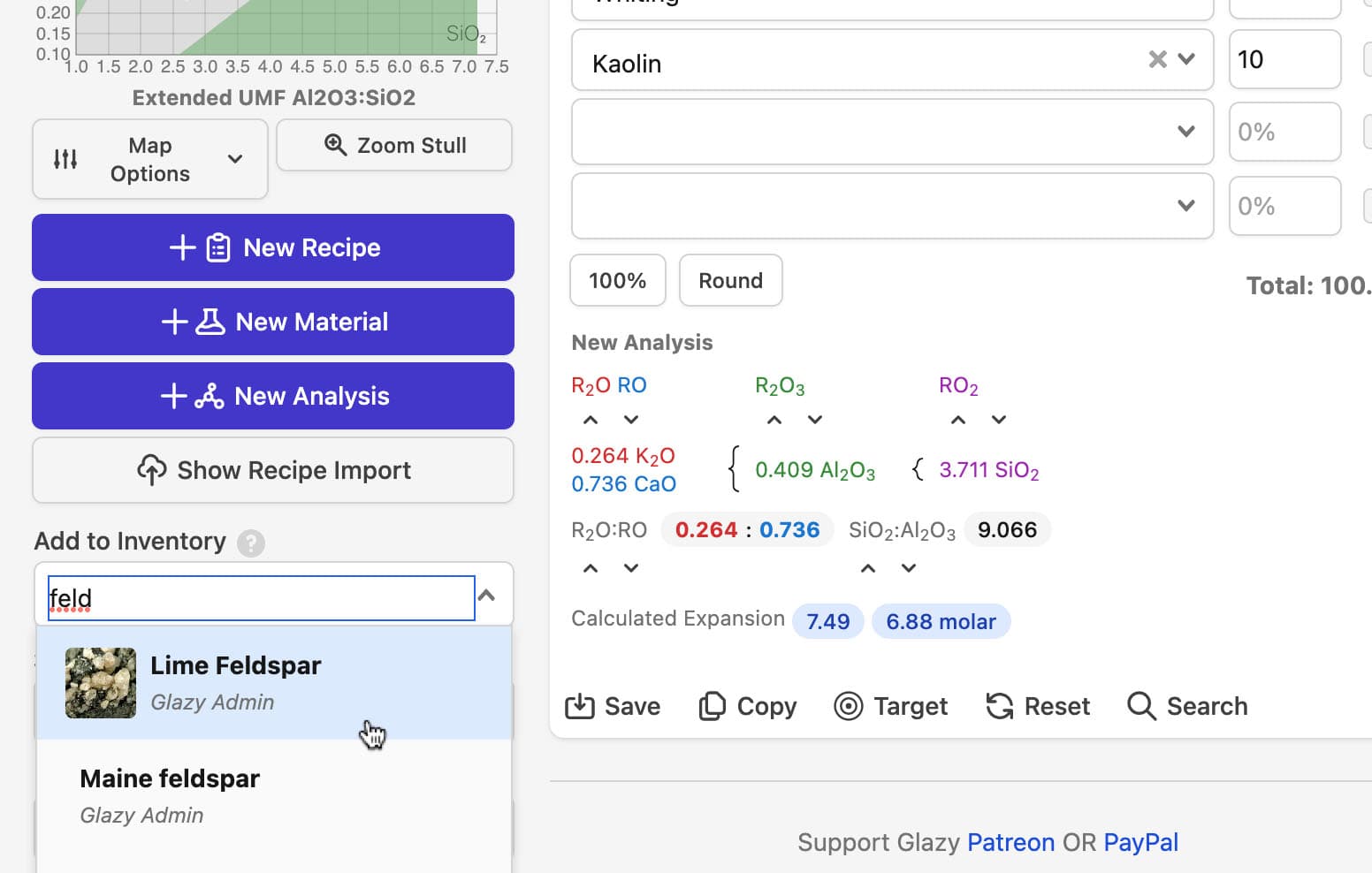Reset the analysis calculator
Screen dimensions: 1372x873
pos(1038,706)
